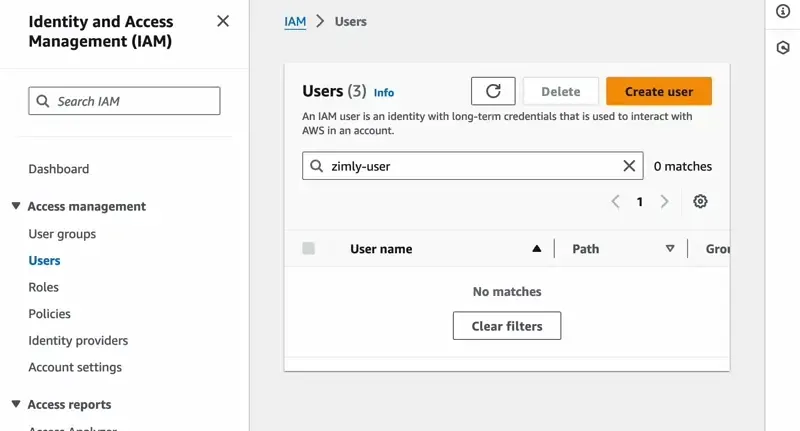Open Dashboard in the sidebar

pos(59,169)
